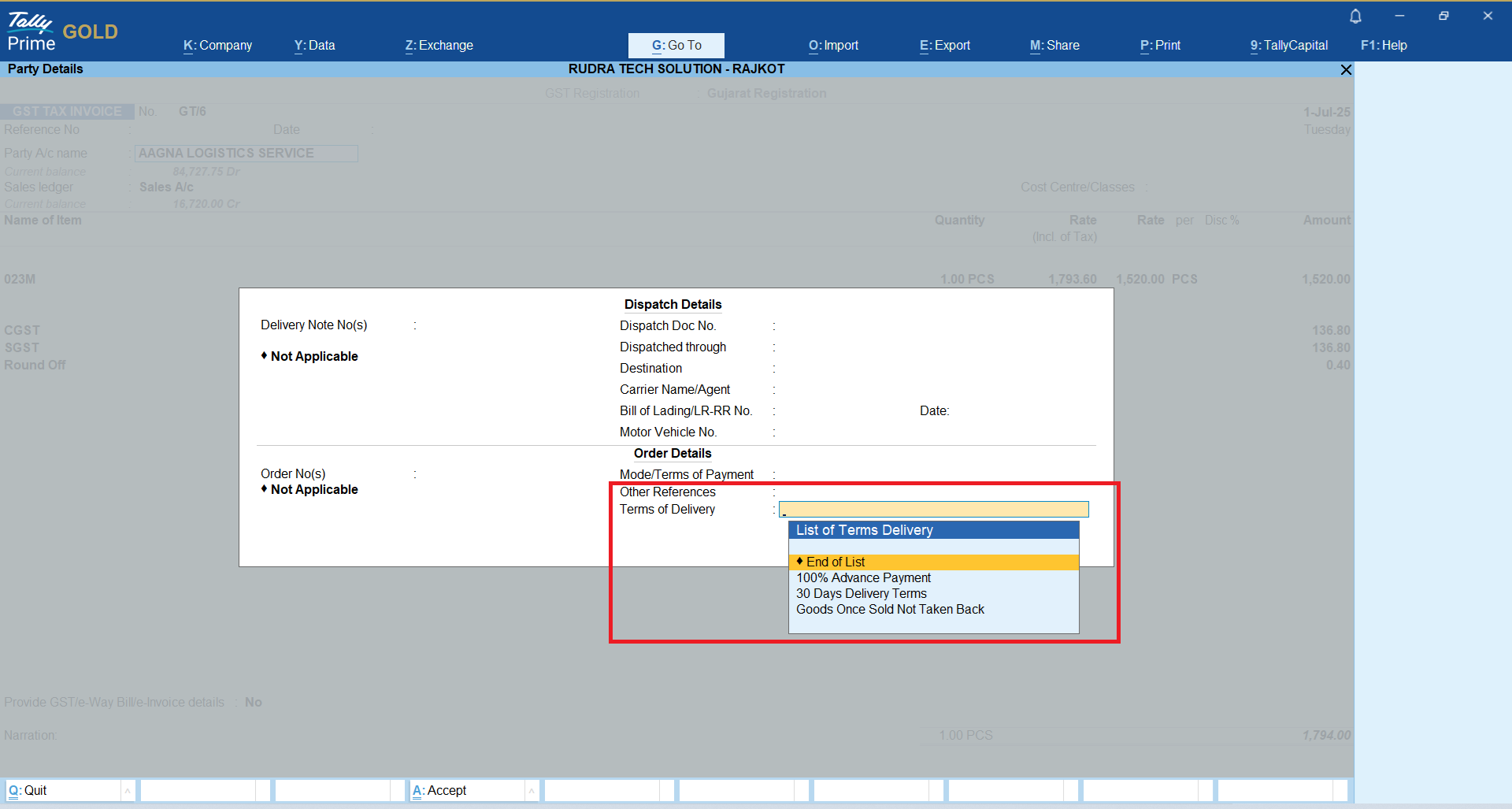1512x809 pixels.
Task: Select 100% Advance Payment delivery term
Action: pos(863,578)
